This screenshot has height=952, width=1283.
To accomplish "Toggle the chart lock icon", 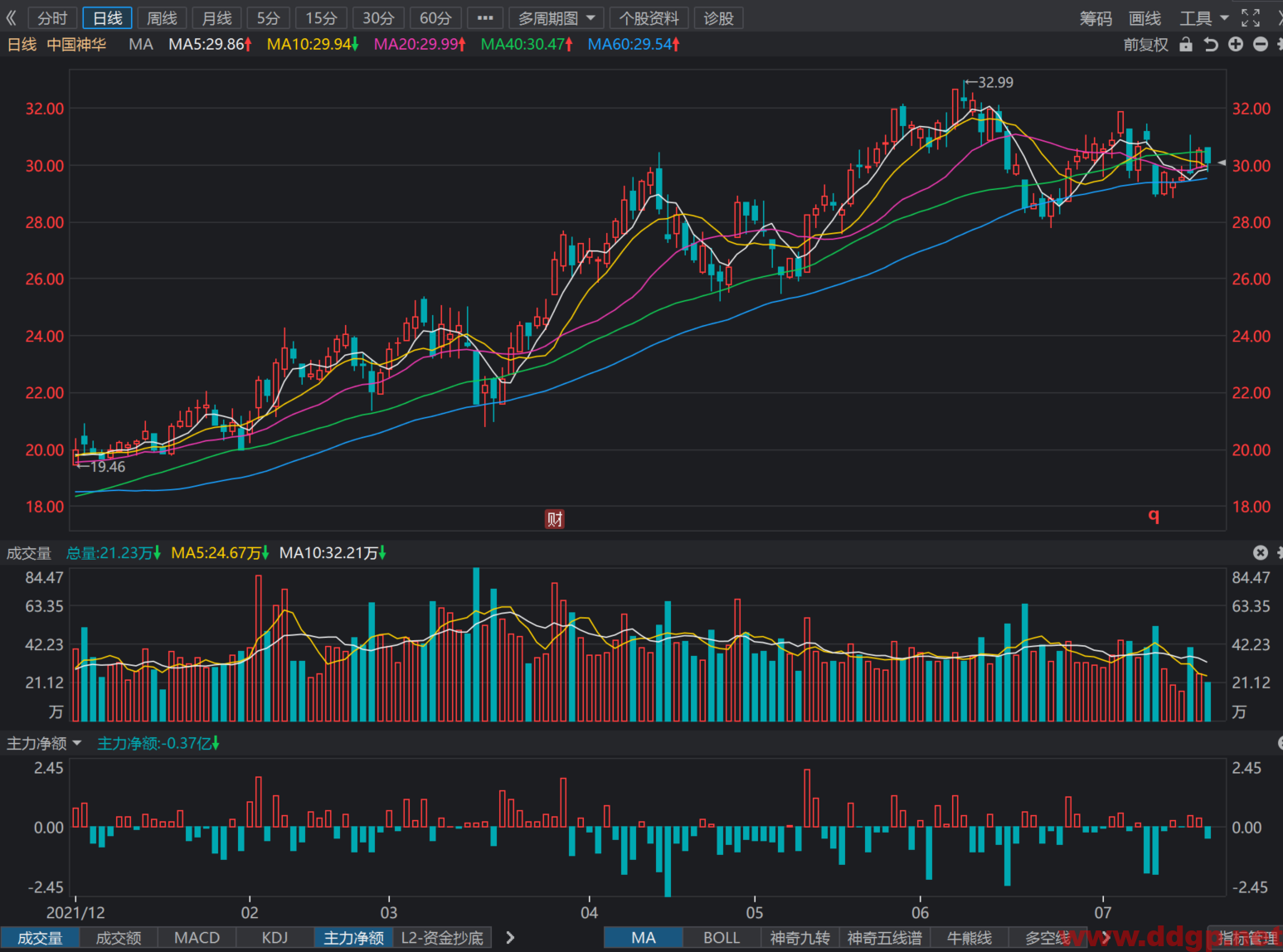I will pos(1186,44).
